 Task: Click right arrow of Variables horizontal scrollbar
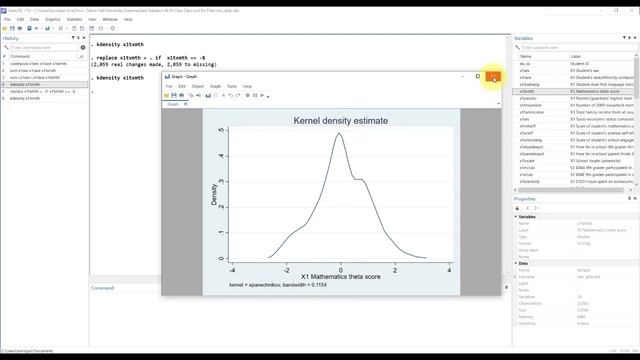pos(631,190)
